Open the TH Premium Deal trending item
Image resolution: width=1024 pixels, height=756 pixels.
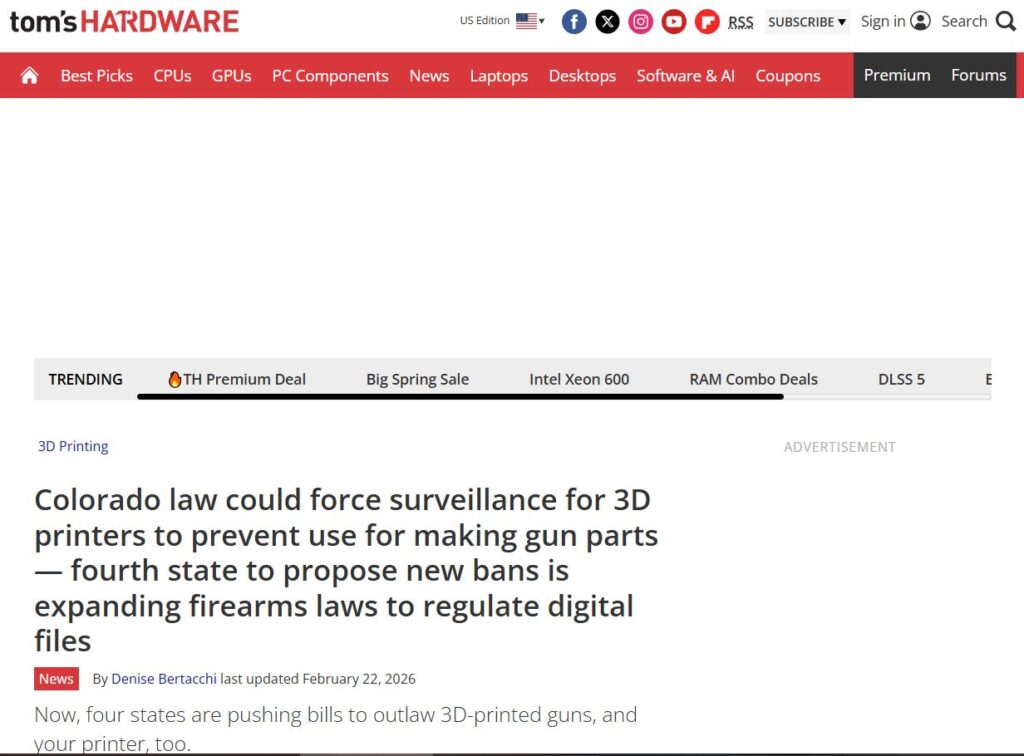point(237,379)
